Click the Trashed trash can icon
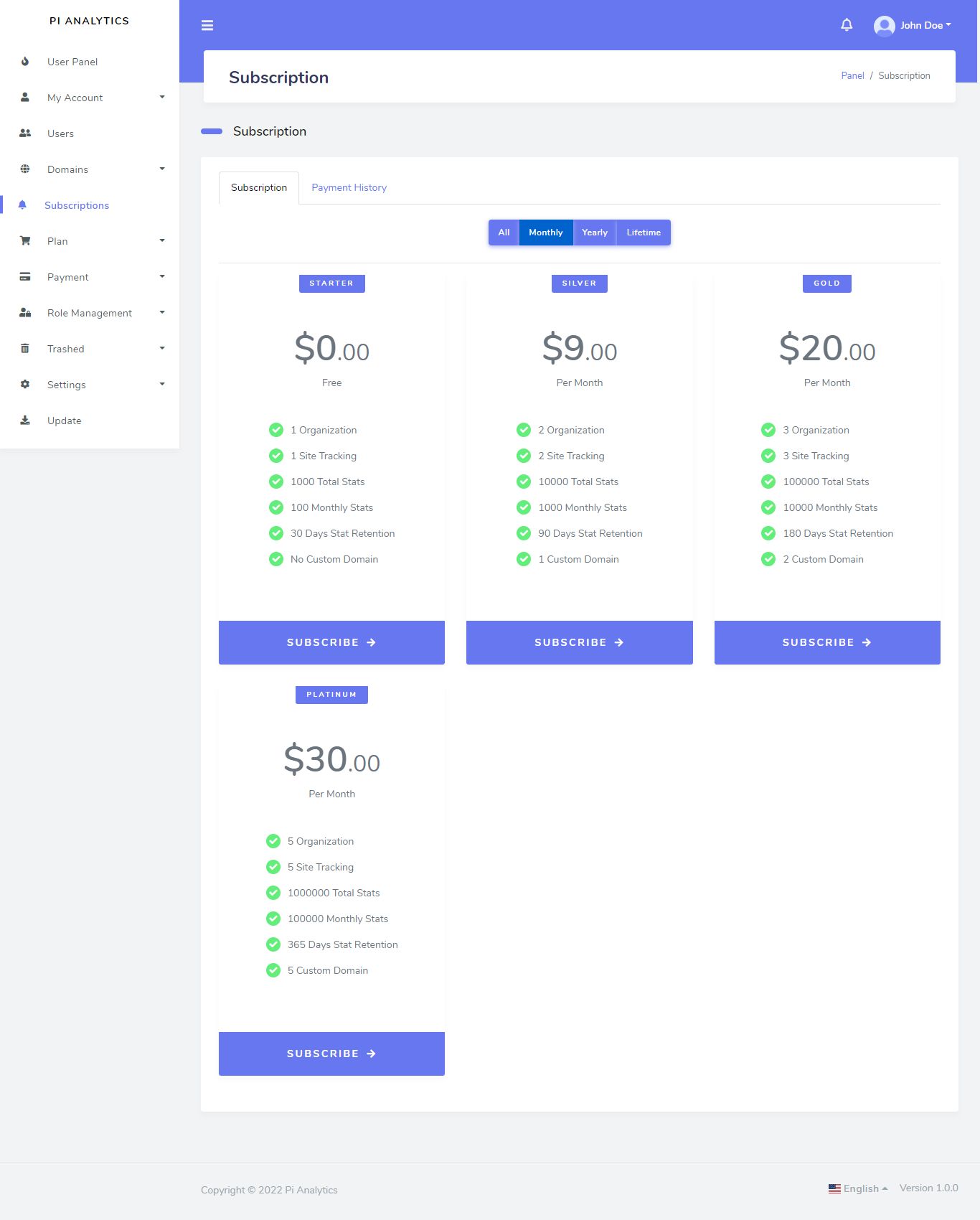 (x=25, y=349)
